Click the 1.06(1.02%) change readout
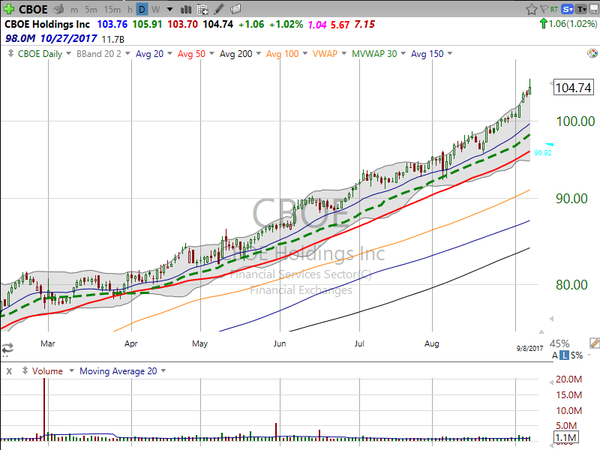 coord(572,24)
